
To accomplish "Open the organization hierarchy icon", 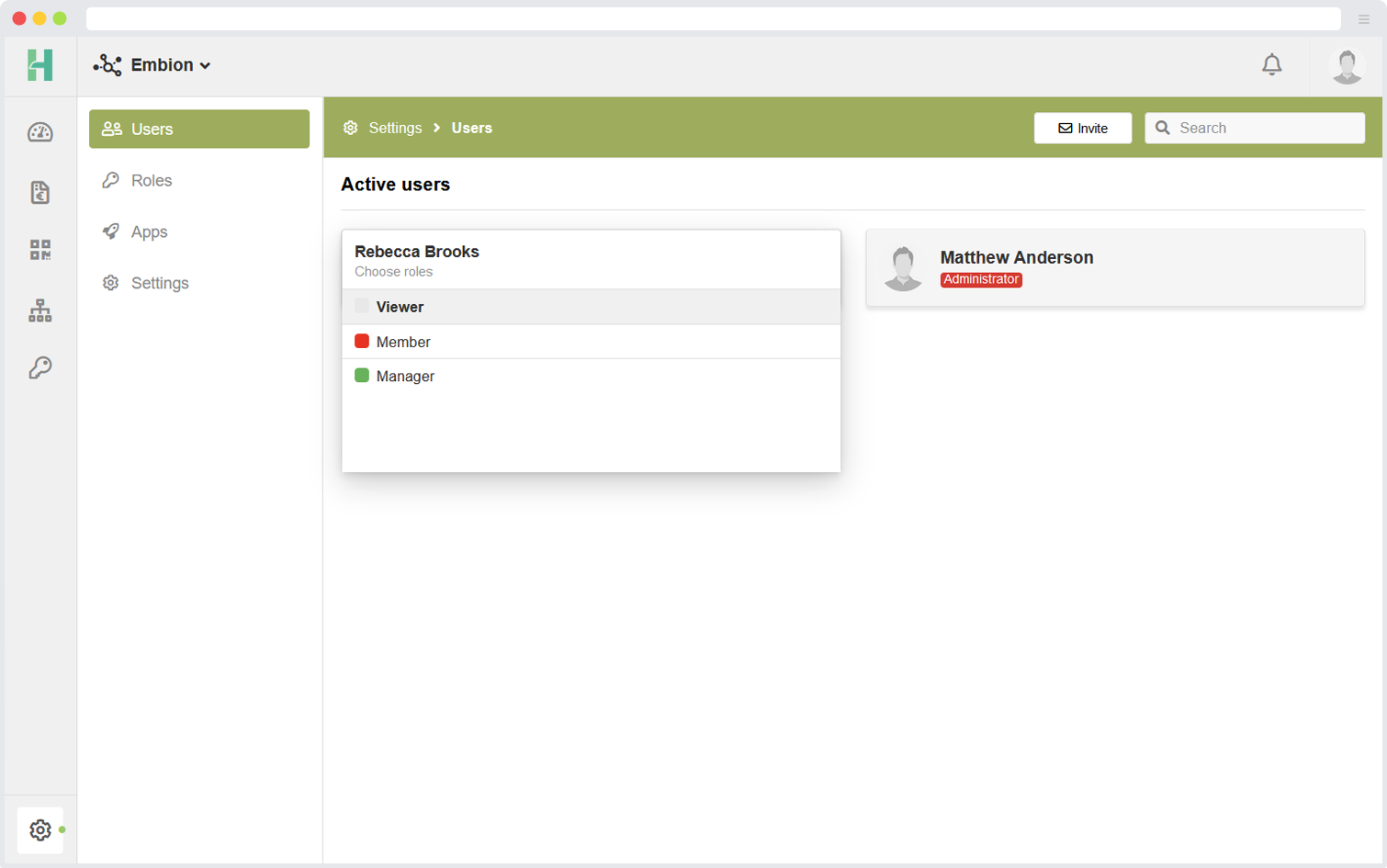I will (x=40, y=310).
